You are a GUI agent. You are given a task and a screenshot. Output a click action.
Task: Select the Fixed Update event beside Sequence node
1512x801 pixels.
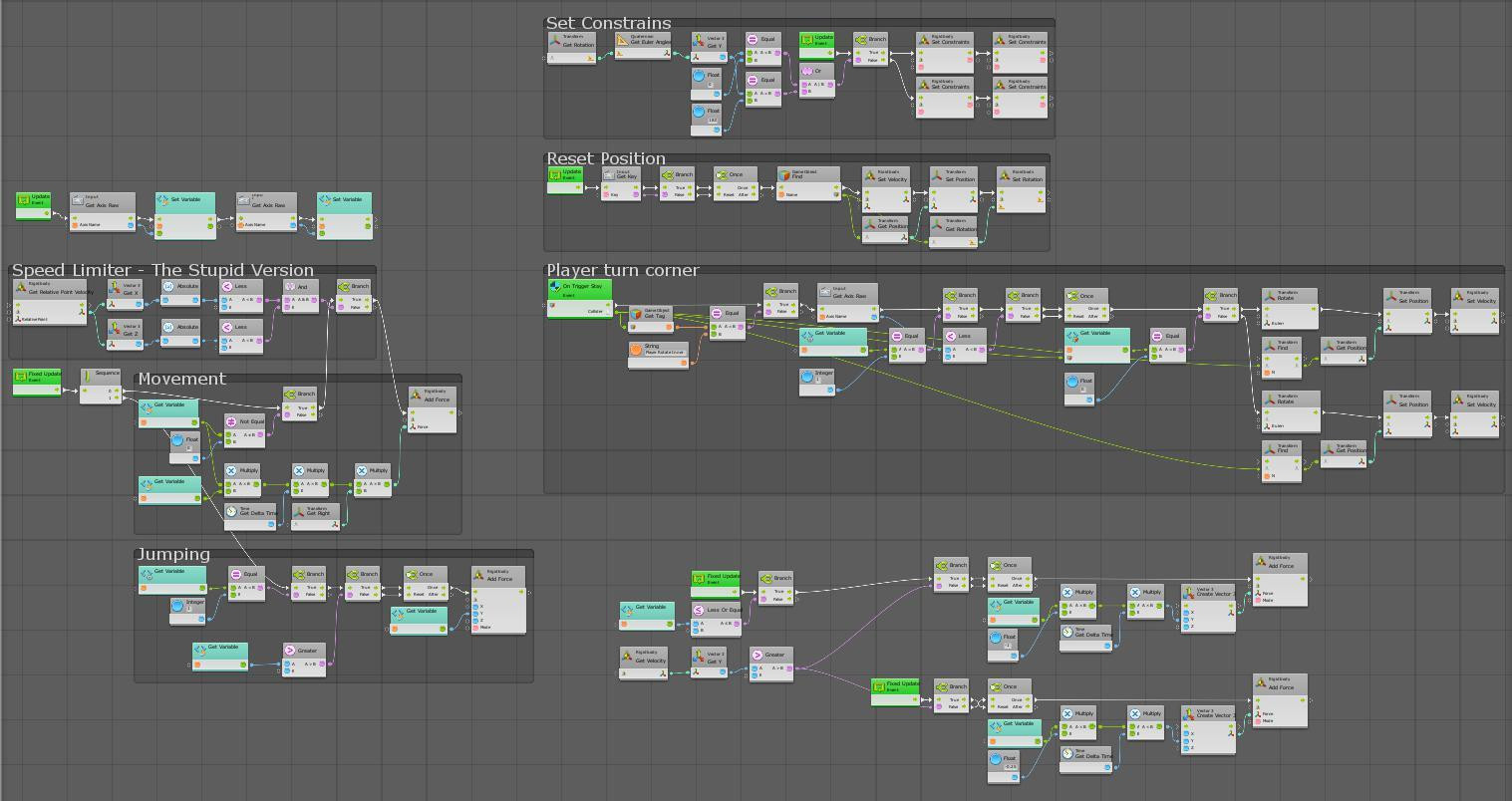(38, 383)
